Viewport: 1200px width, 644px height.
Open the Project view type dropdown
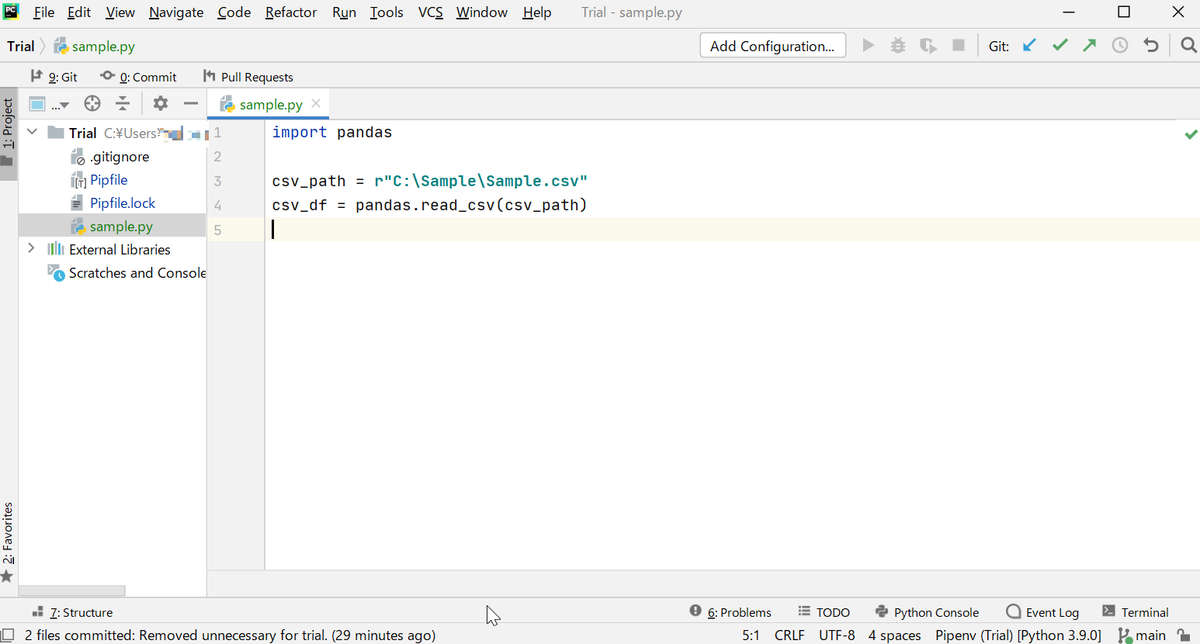click(x=49, y=103)
